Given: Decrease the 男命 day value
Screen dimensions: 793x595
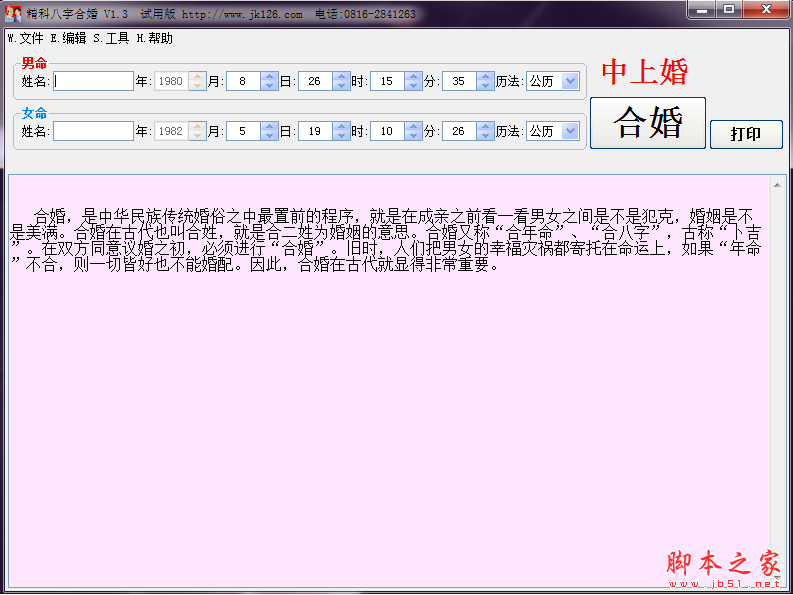Looking at the screenshot, I should point(341,86).
